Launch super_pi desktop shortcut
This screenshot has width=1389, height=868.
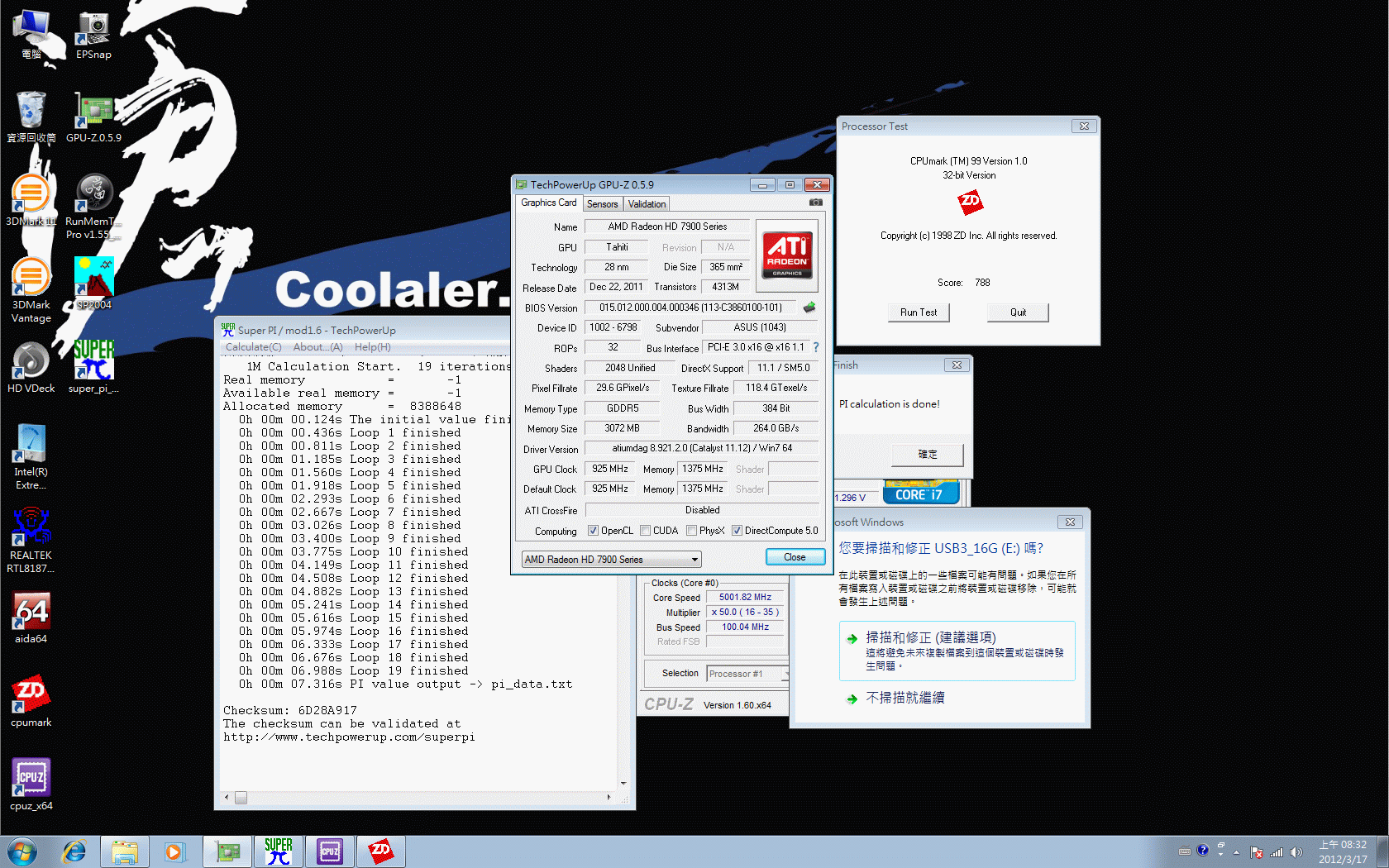(x=93, y=368)
